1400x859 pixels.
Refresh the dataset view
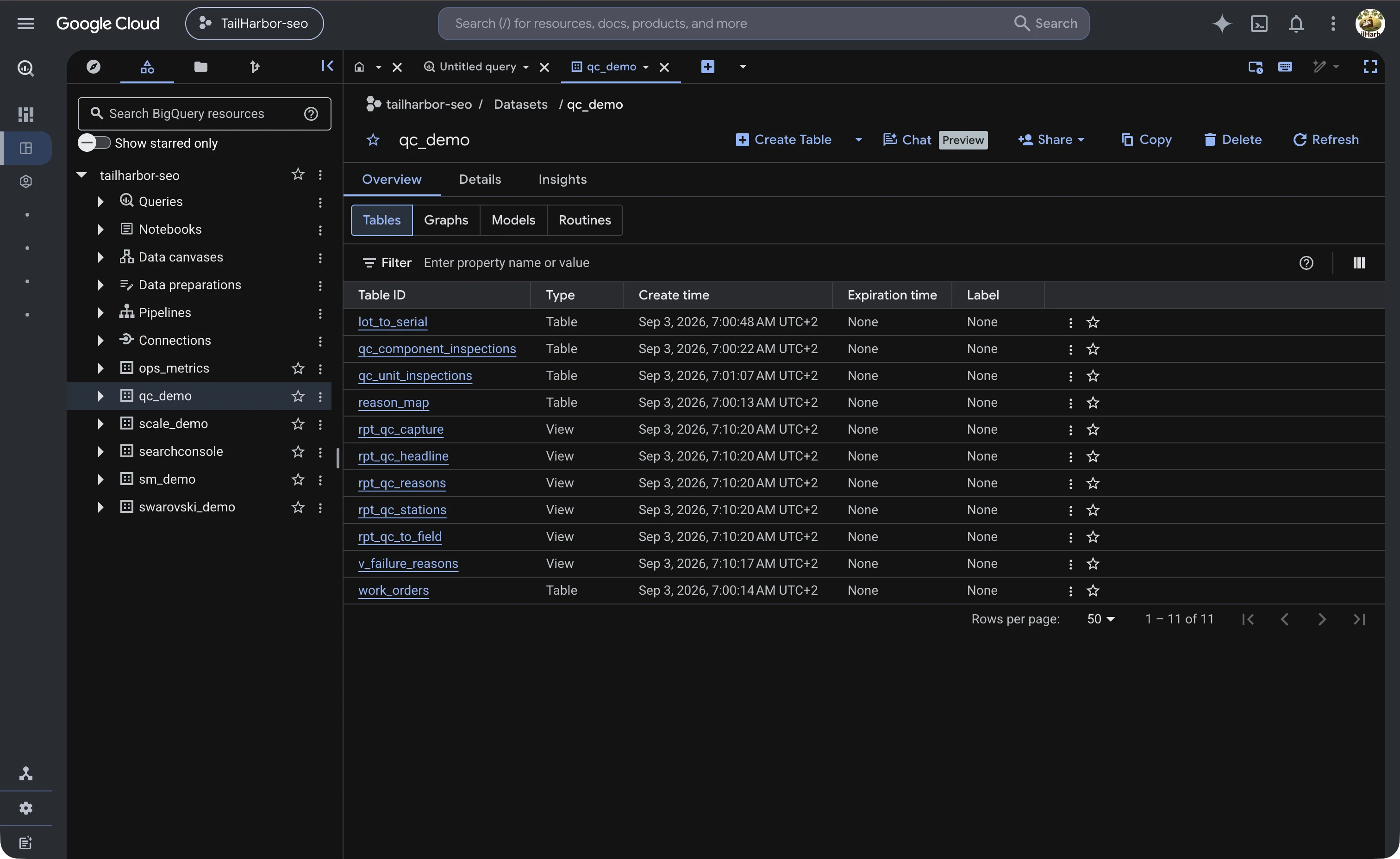pos(1325,140)
